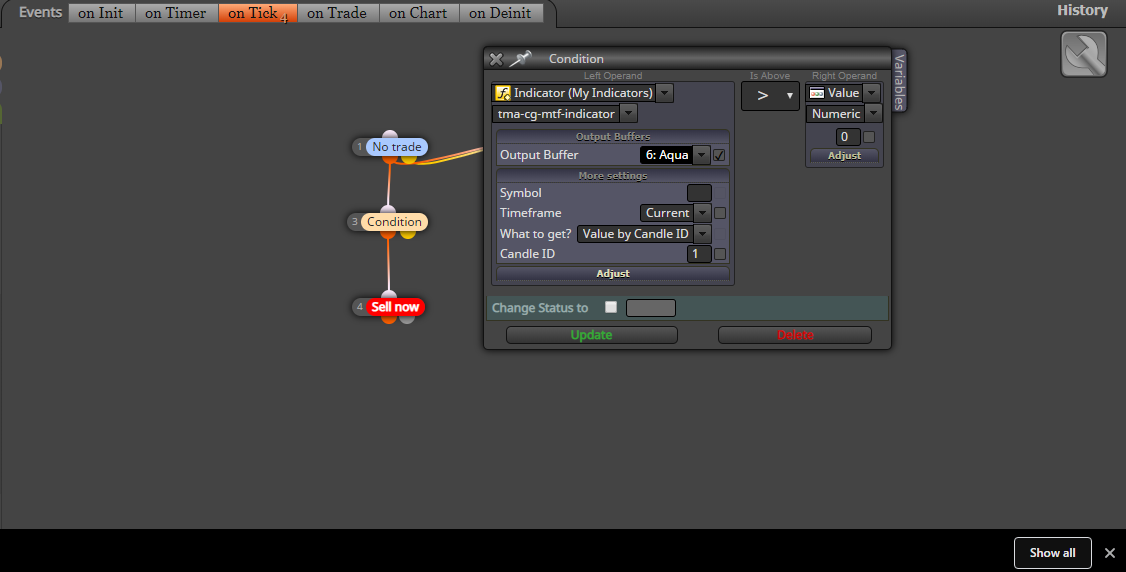This screenshot has width=1126, height=572.
Task: Click the Indicator function icon in Left Operand
Action: click(503, 93)
